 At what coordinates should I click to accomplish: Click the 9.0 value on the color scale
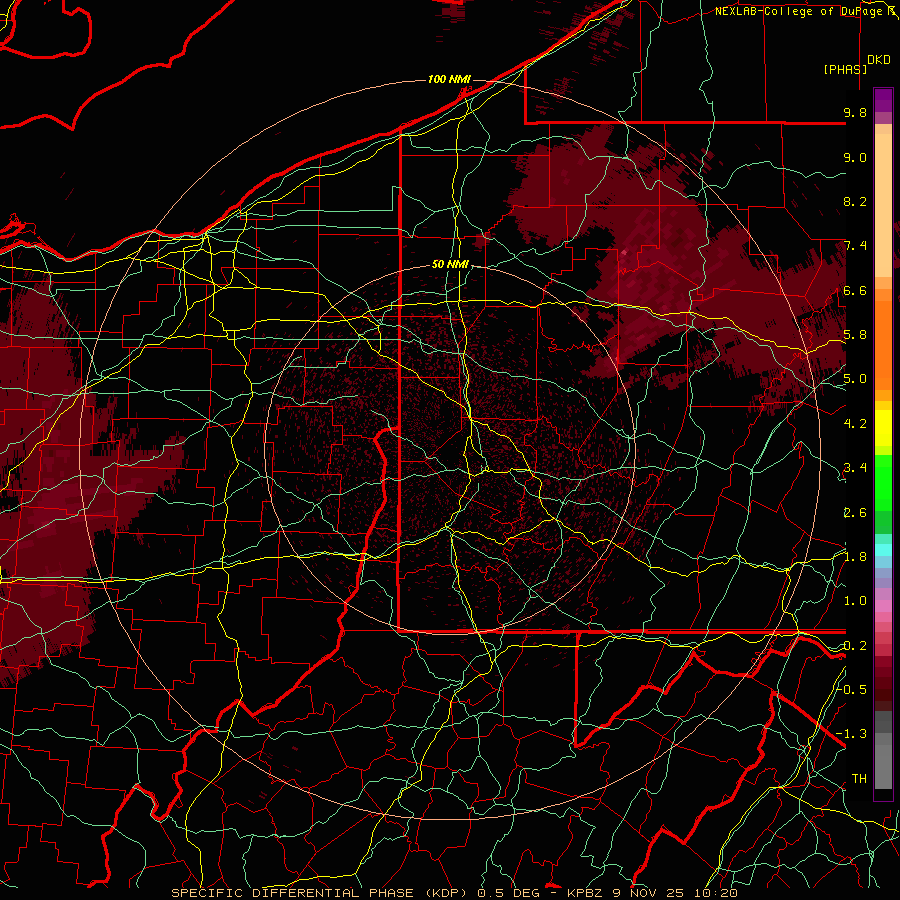pyautogui.click(x=855, y=157)
